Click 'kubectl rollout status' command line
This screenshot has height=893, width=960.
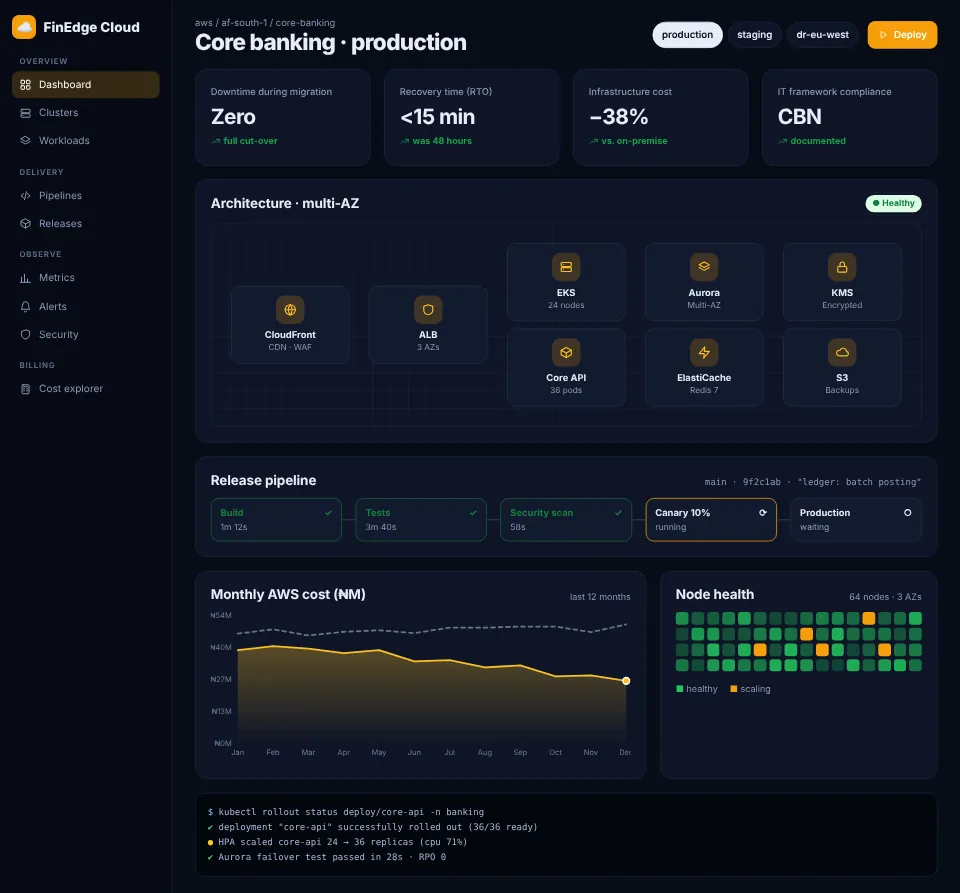coord(346,812)
